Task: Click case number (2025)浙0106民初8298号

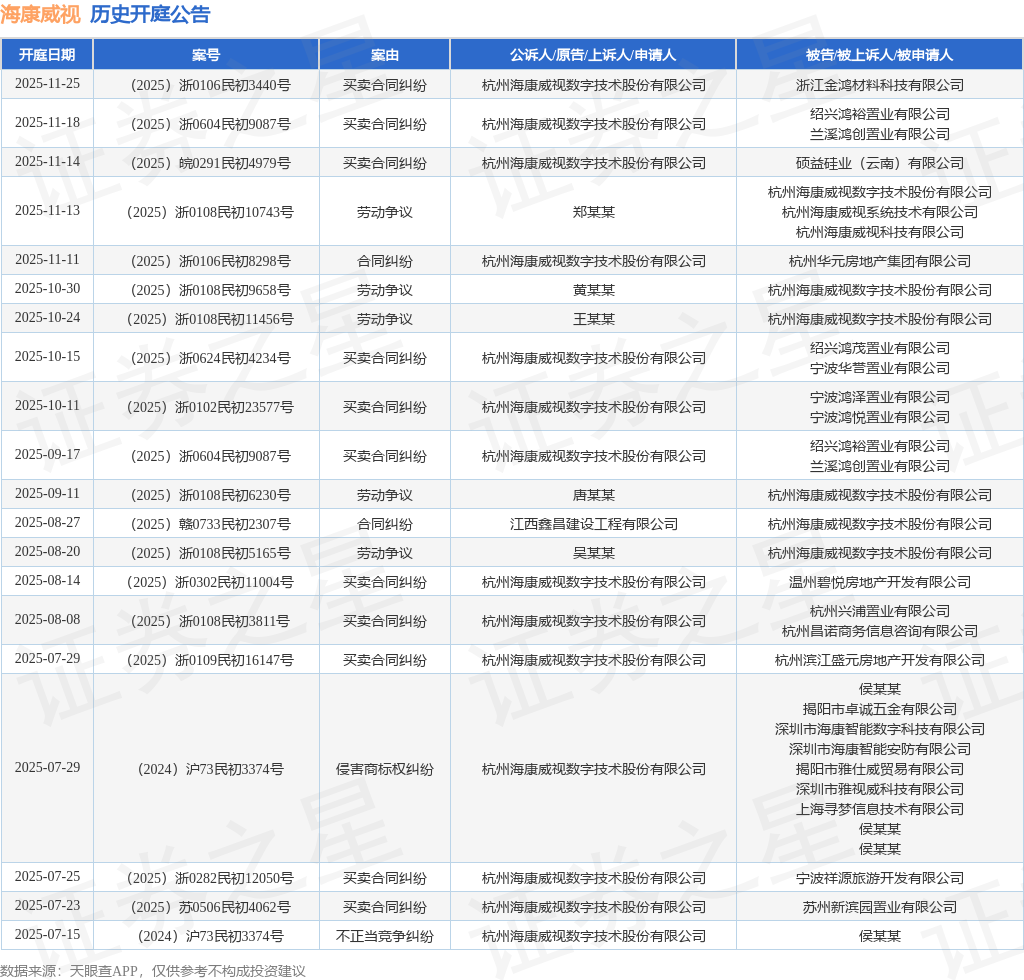Action: click(x=210, y=261)
